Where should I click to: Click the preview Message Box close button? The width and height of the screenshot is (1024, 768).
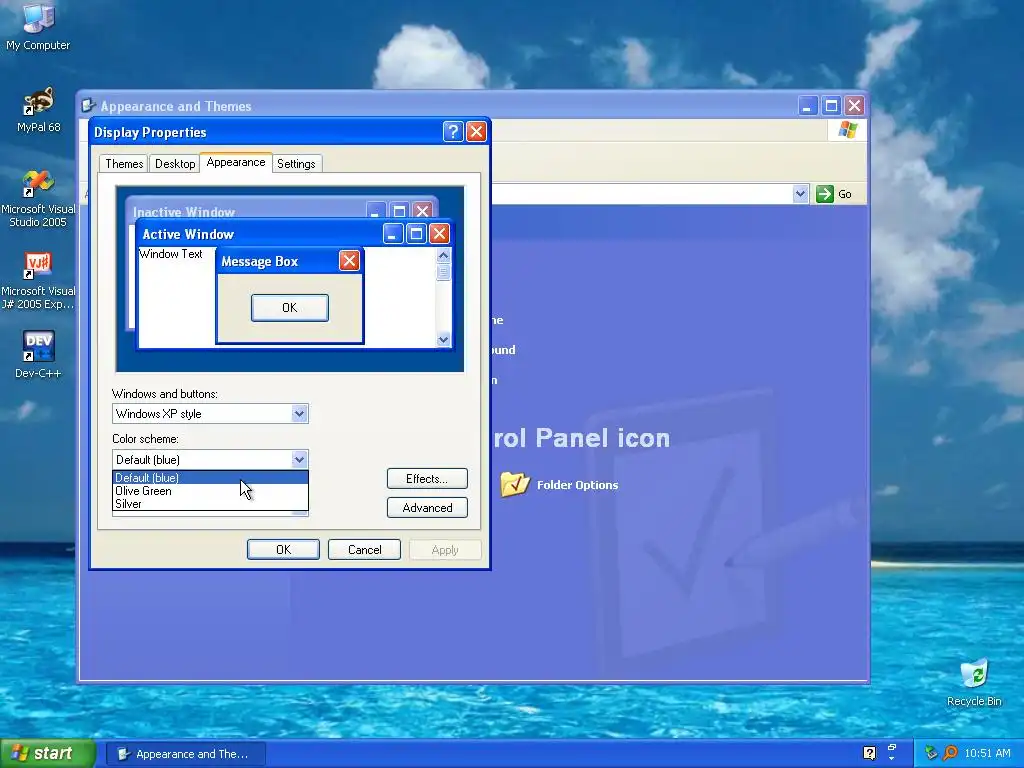(349, 261)
